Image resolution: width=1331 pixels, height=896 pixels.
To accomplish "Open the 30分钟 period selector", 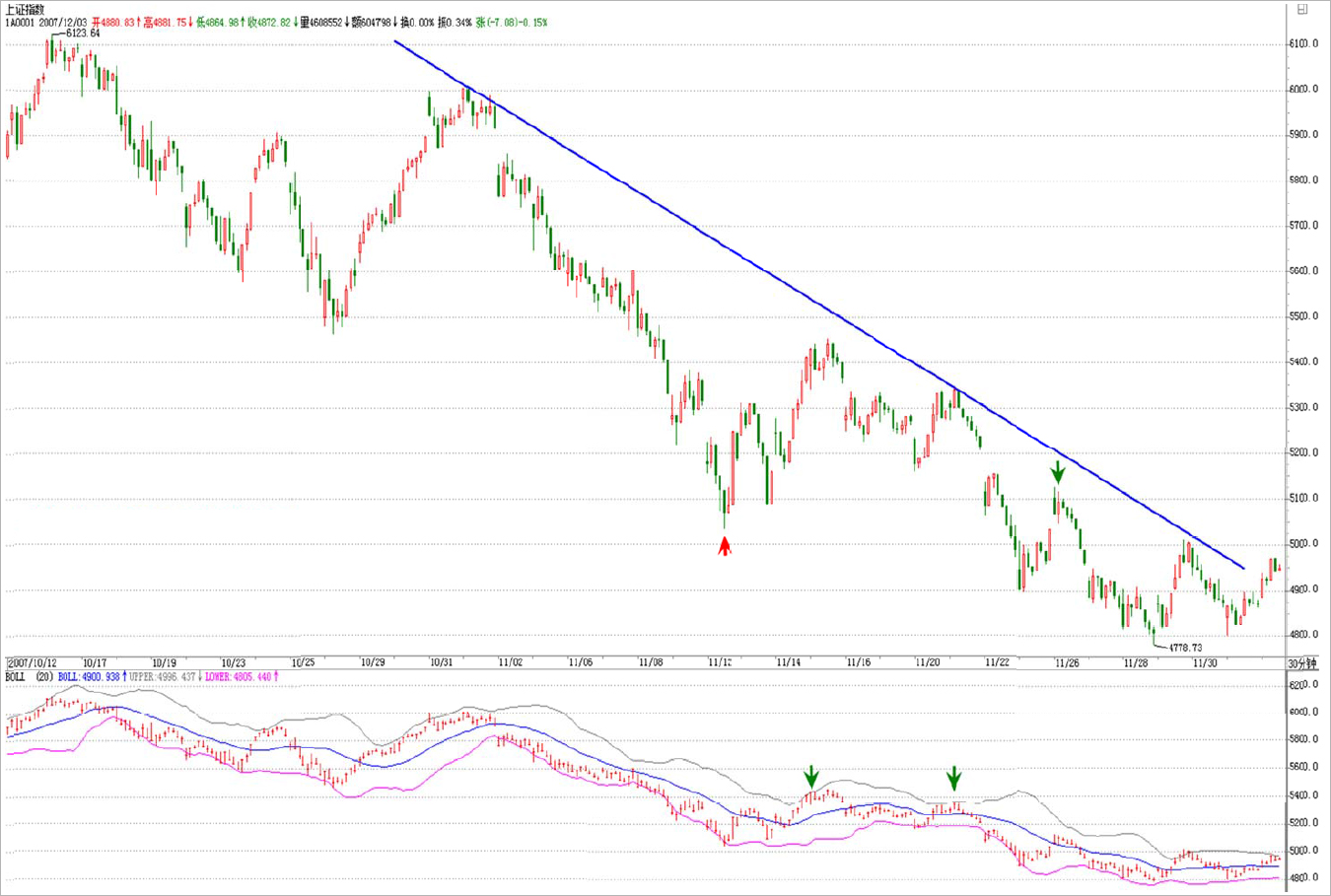I will coord(1301,663).
